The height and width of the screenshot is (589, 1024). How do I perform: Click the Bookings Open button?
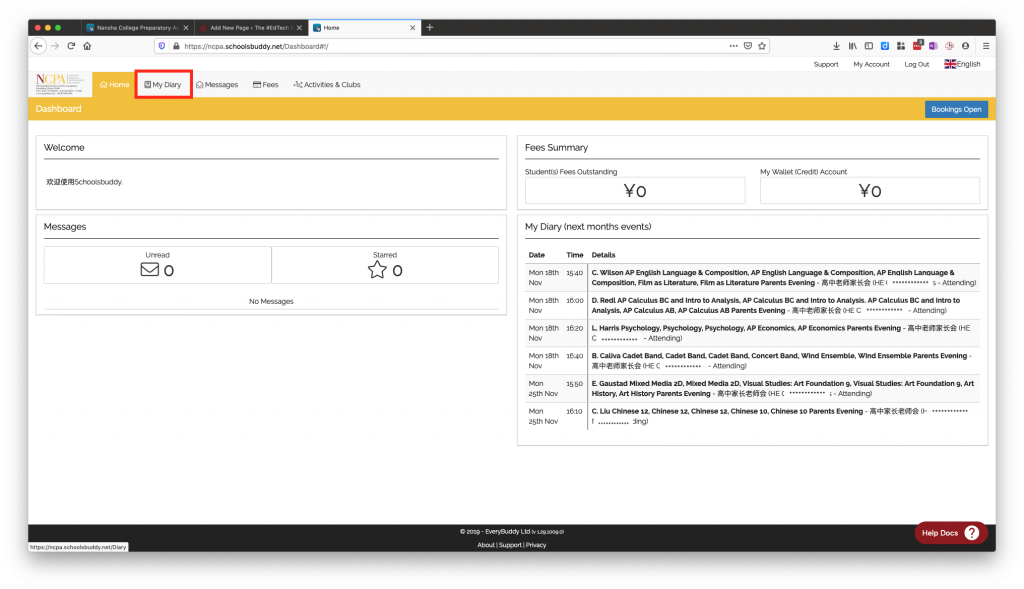955,108
